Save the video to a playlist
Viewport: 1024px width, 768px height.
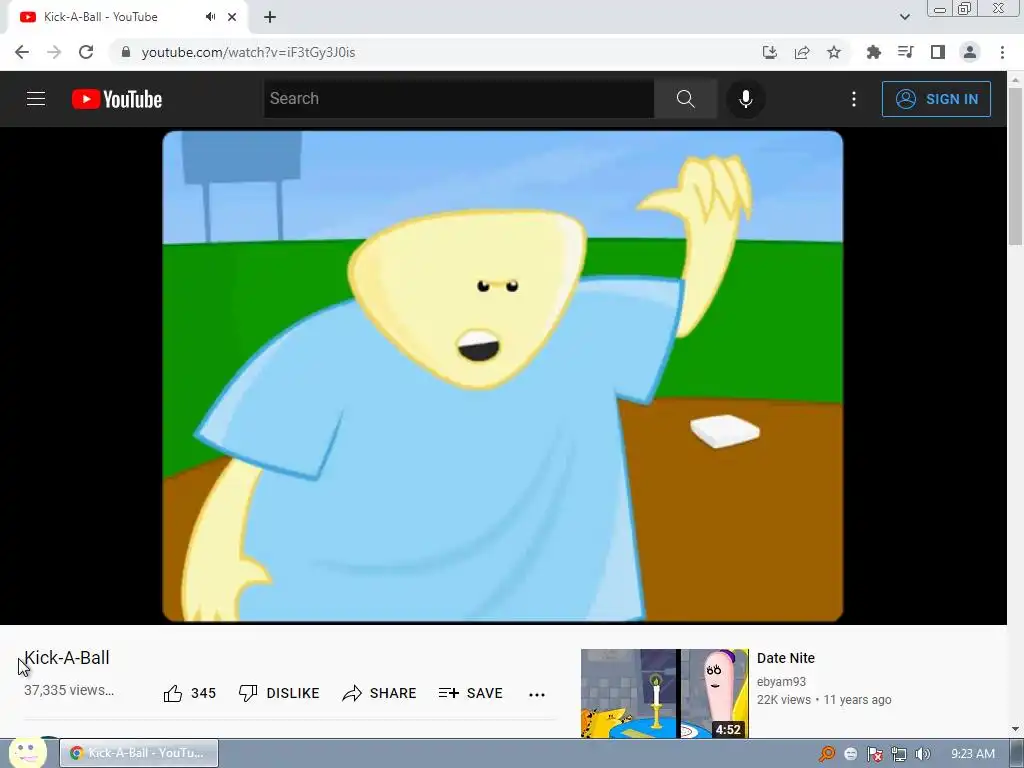(x=471, y=693)
